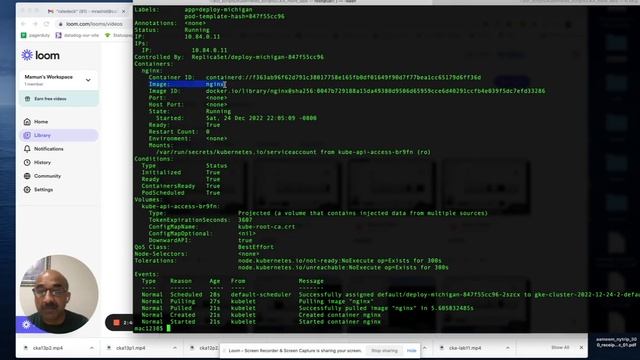Click Show All downloads
This screenshot has height=360, width=640.
coord(560,347)
